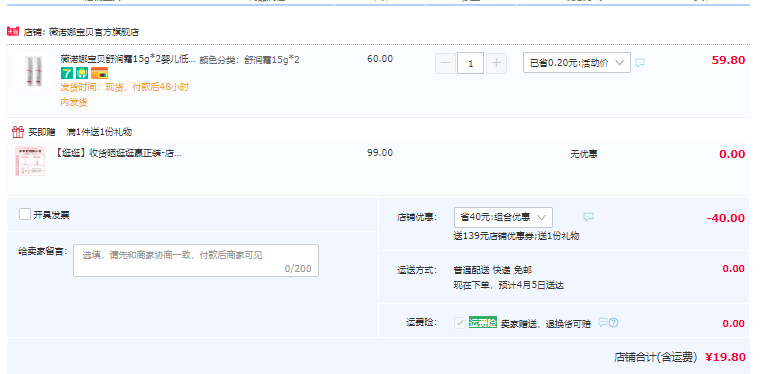Click the 满1件送1份礼物 promotion text
The image size is (761, 374).
99,132
